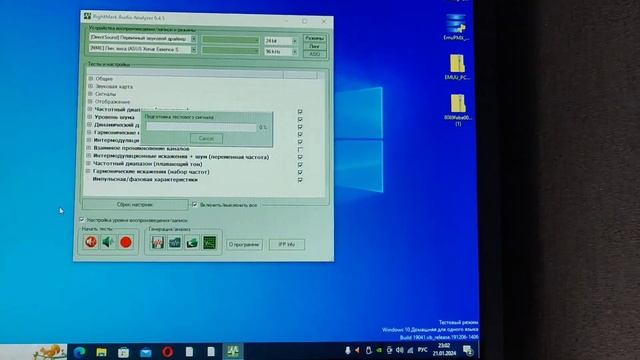Image resolution: width=640 pixels, height=360 pixels.
Task: Toggle checkbox for Интермодуляционные test row
Action: click(300, 142)
